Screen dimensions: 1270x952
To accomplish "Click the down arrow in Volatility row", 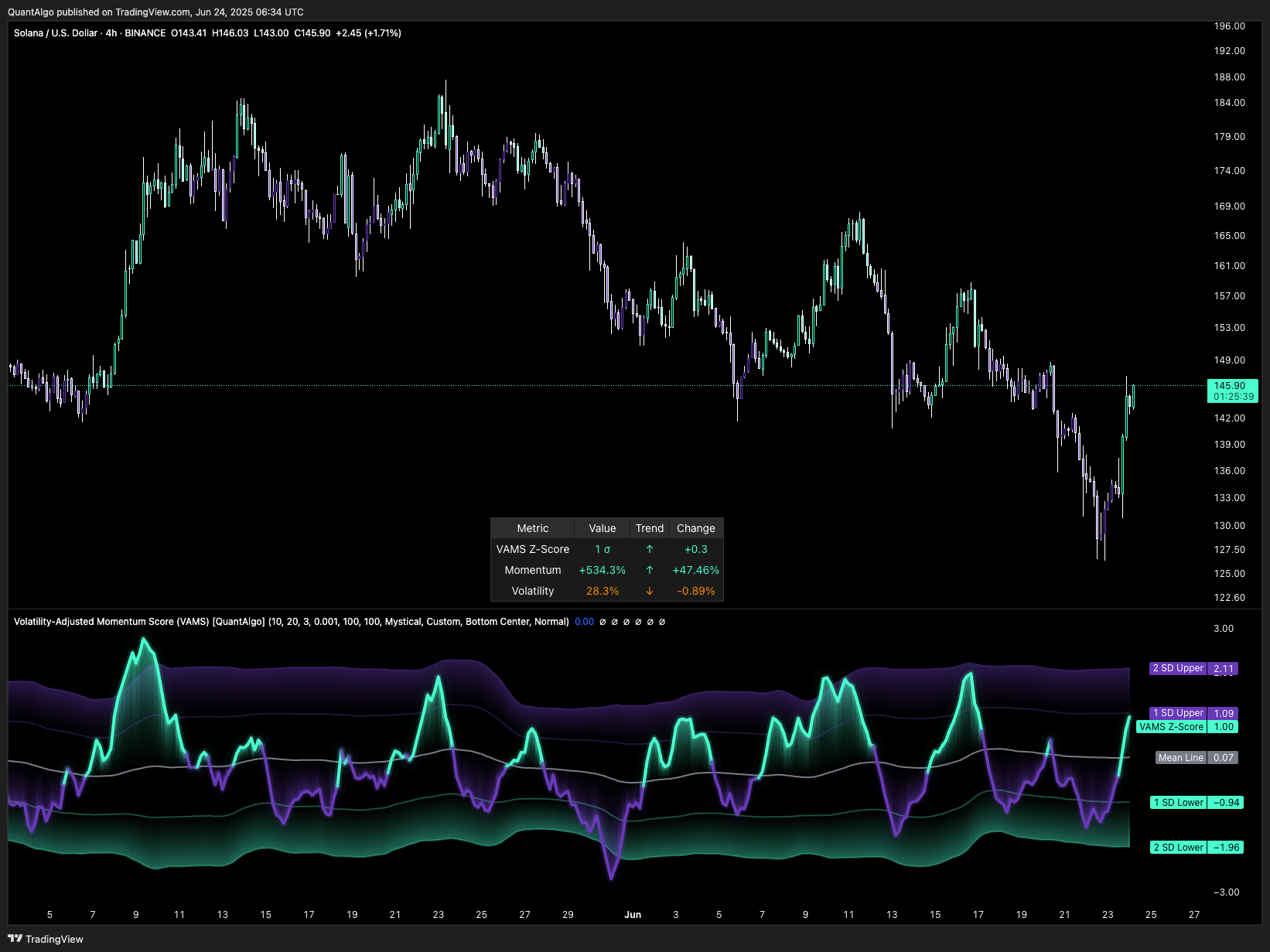I will click(650, 591).
